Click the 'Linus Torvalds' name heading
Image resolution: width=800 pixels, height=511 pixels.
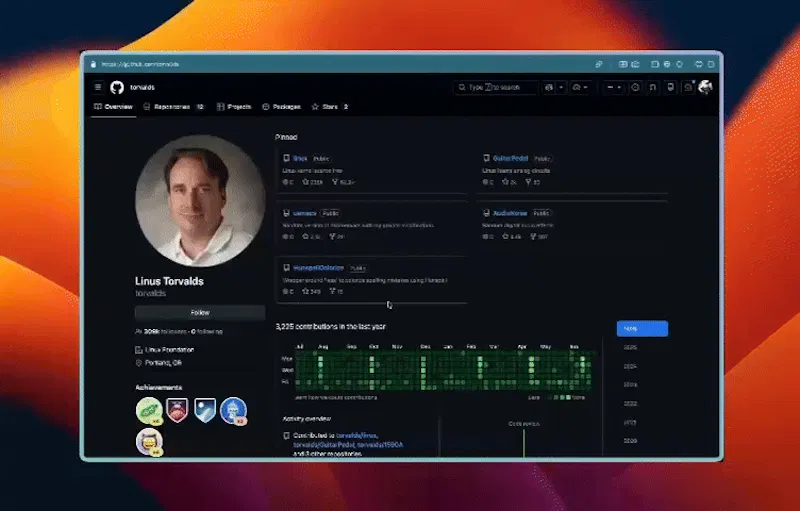[x=169, y=281]
